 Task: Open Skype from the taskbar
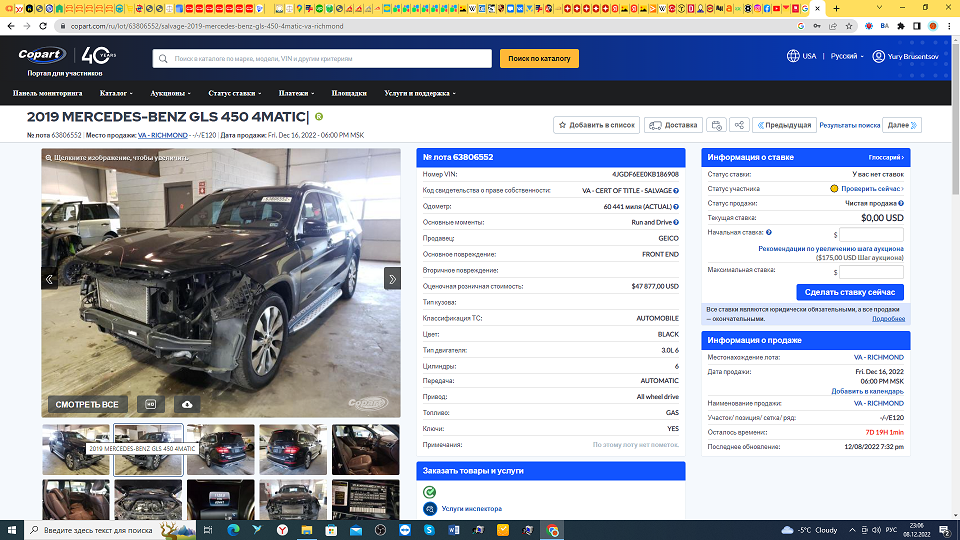click(429, 530)
